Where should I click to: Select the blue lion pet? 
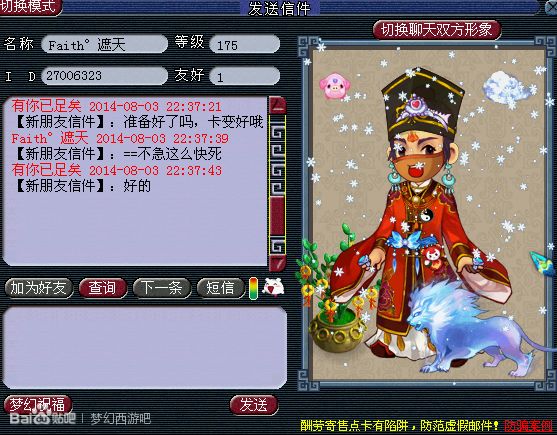[x=476, y=328]
